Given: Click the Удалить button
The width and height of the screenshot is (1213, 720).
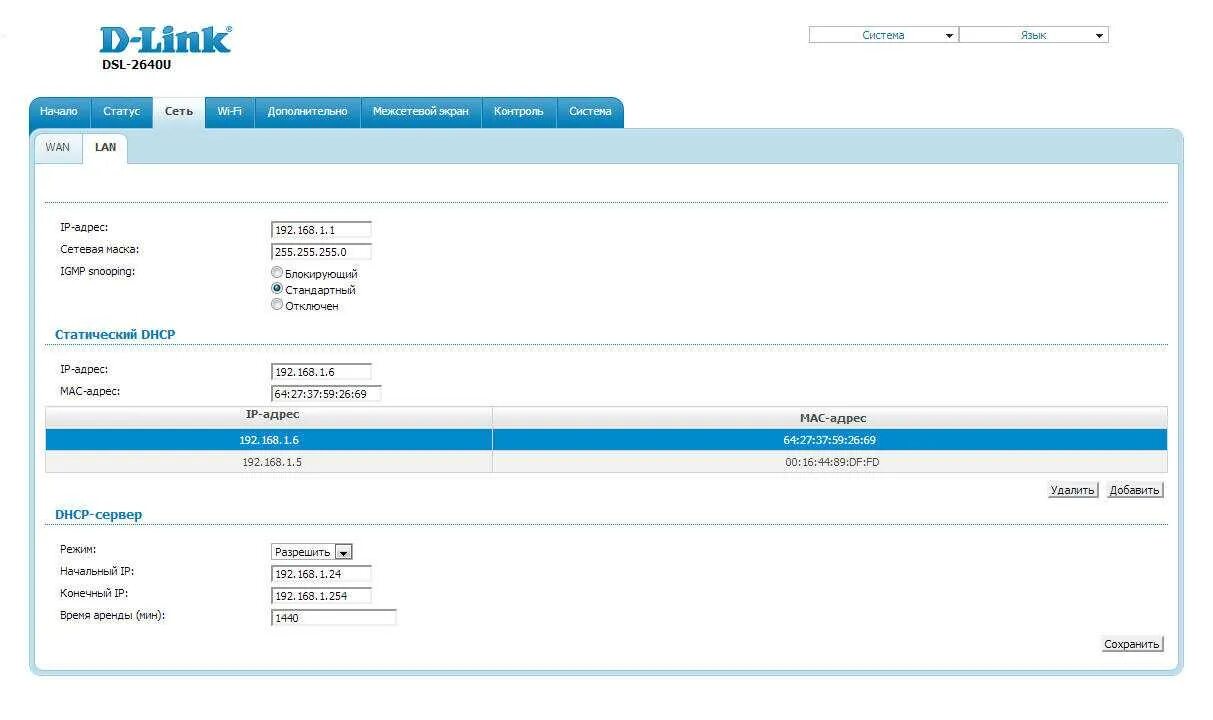Looking at the screenshot, I should [1073, 490].
